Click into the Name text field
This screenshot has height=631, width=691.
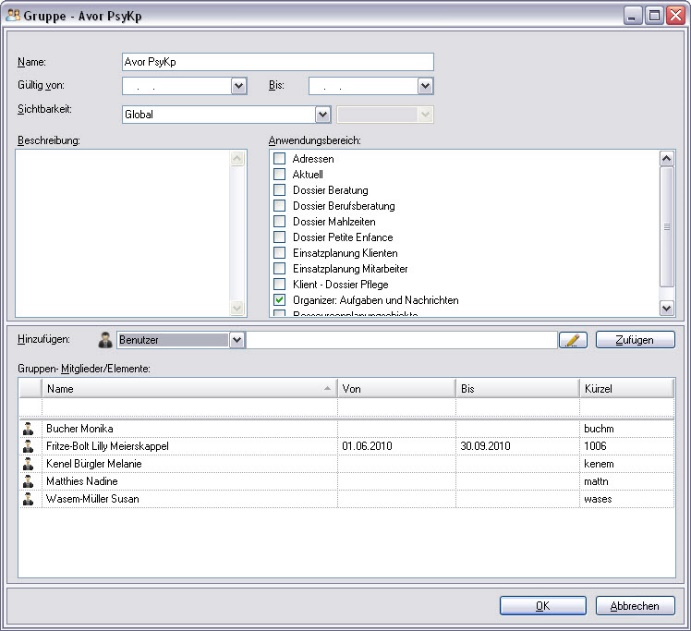tap(277, 62)
